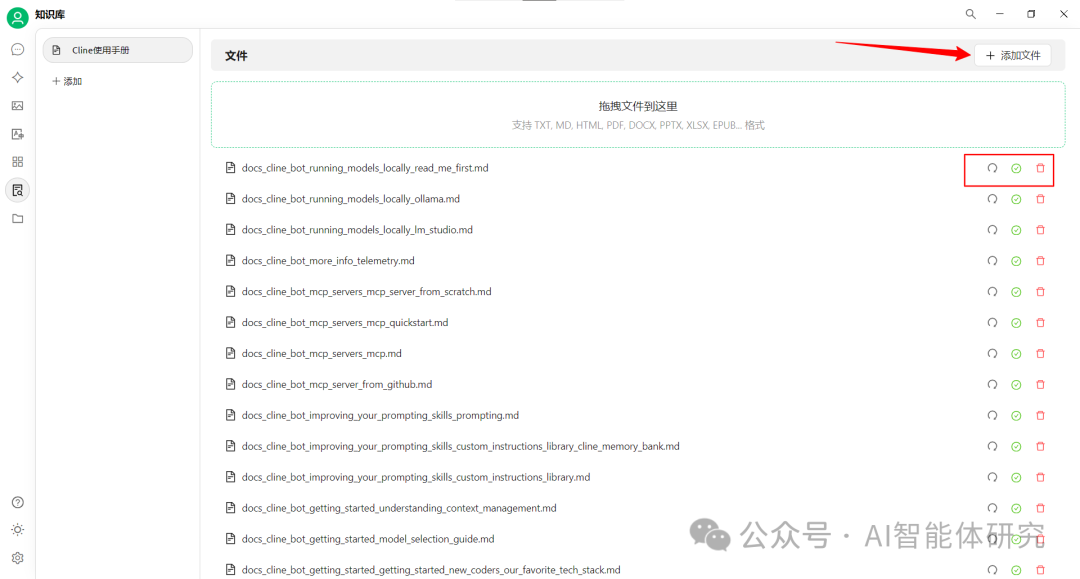Click the drag-files drop zone area
Image resolution: width=1080 pixels, height=579 pixels.
coord(638,115)
